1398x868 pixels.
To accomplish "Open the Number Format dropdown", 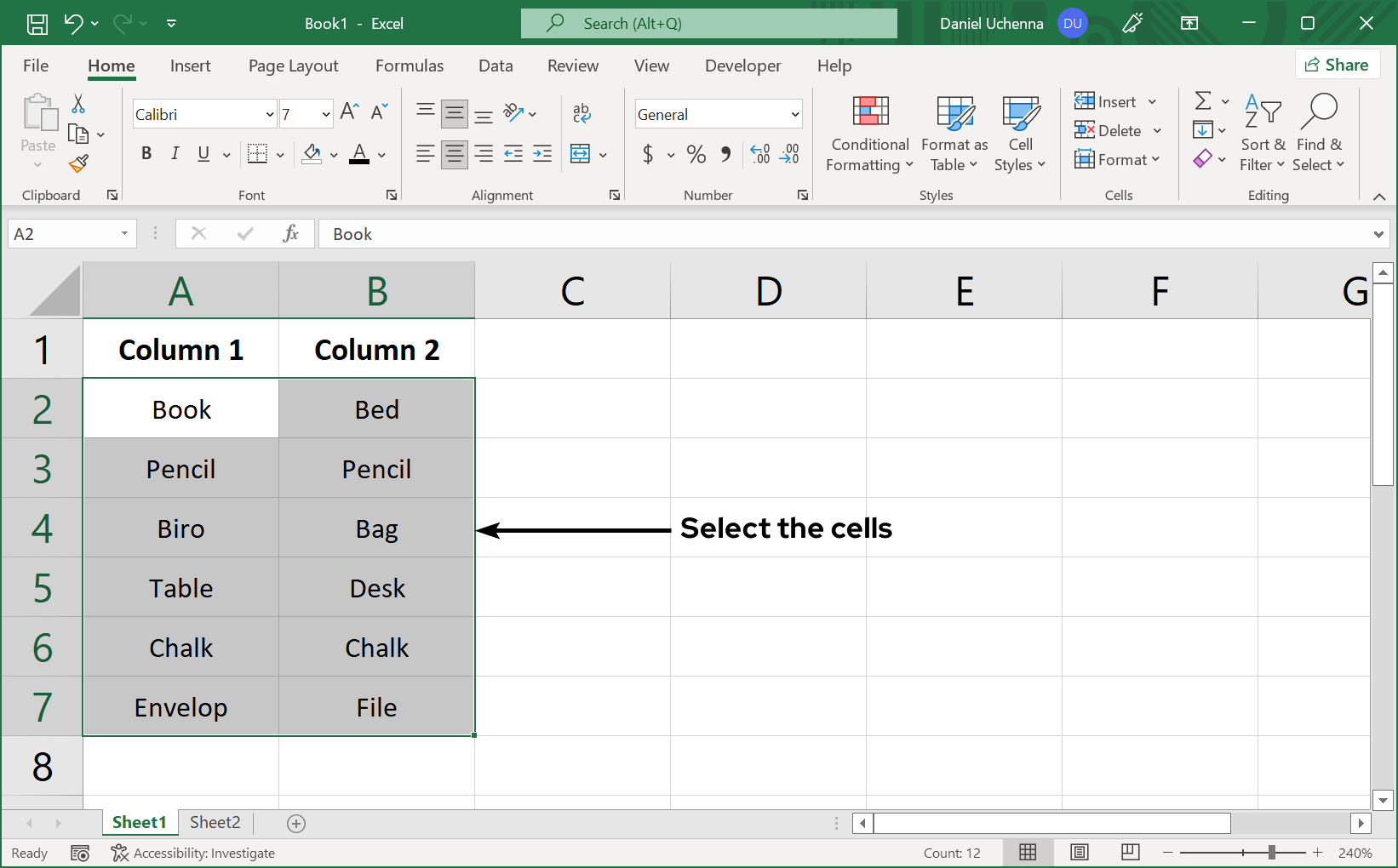I will (x=794, y=113).
